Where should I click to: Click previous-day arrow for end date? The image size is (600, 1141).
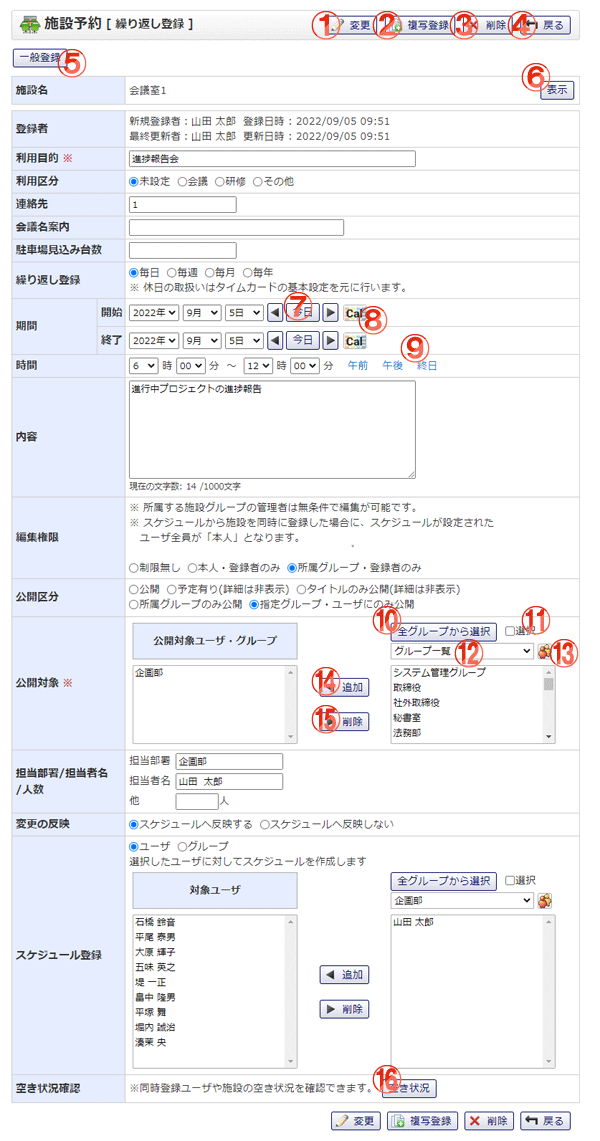point(276,341)
